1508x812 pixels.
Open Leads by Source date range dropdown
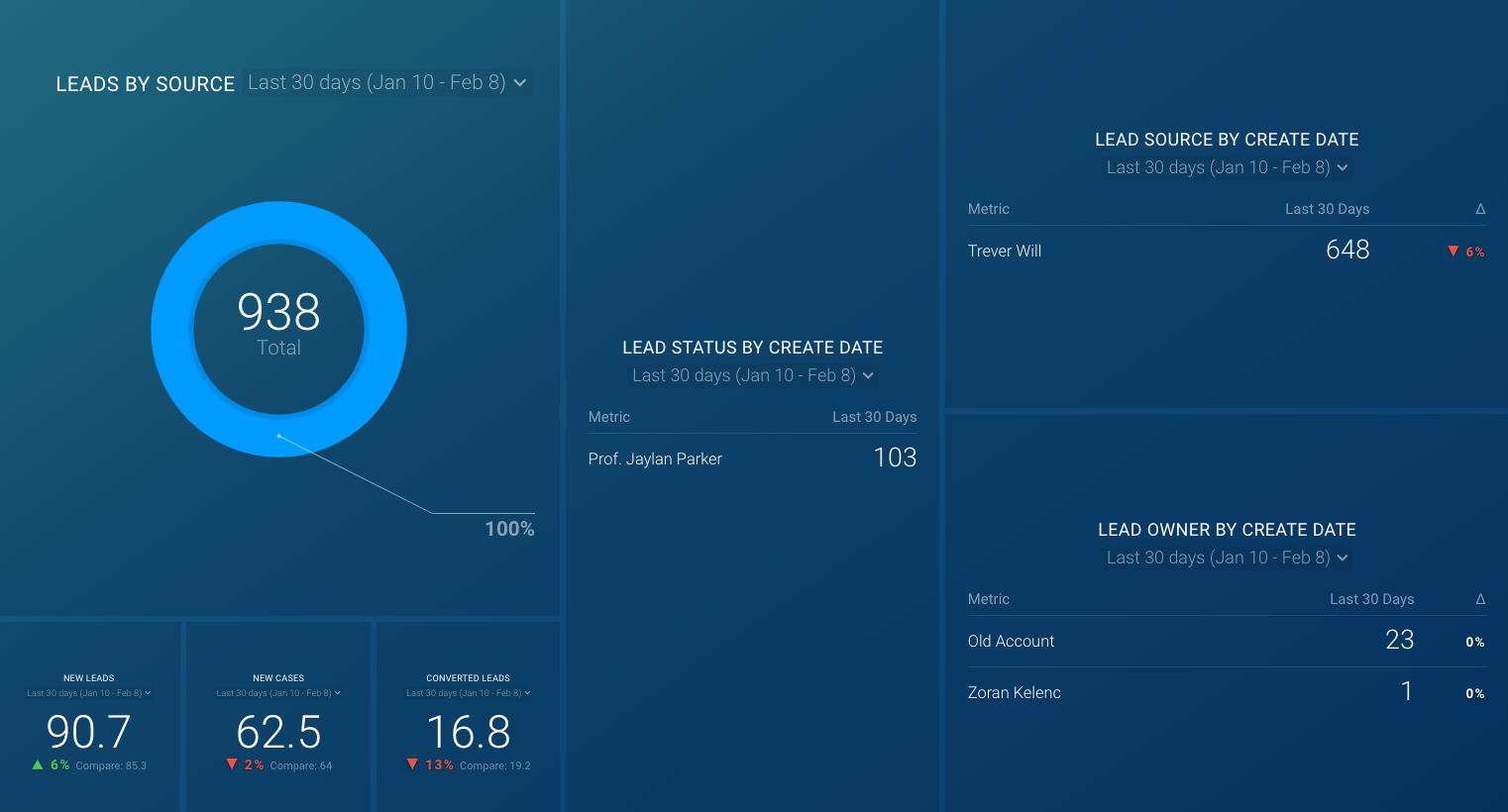(x=386, y=83)
